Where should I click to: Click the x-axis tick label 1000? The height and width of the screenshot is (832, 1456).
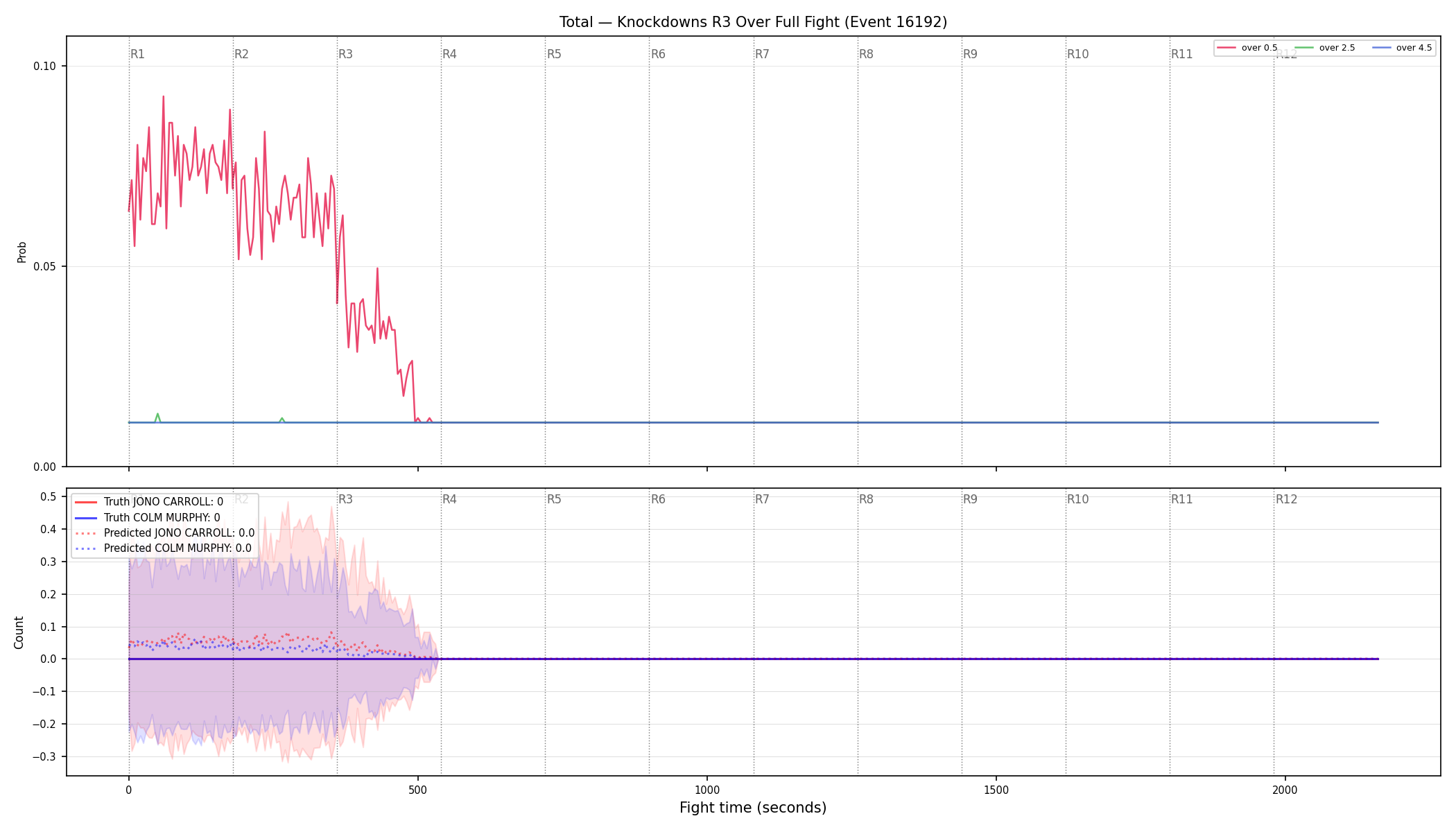707,790
